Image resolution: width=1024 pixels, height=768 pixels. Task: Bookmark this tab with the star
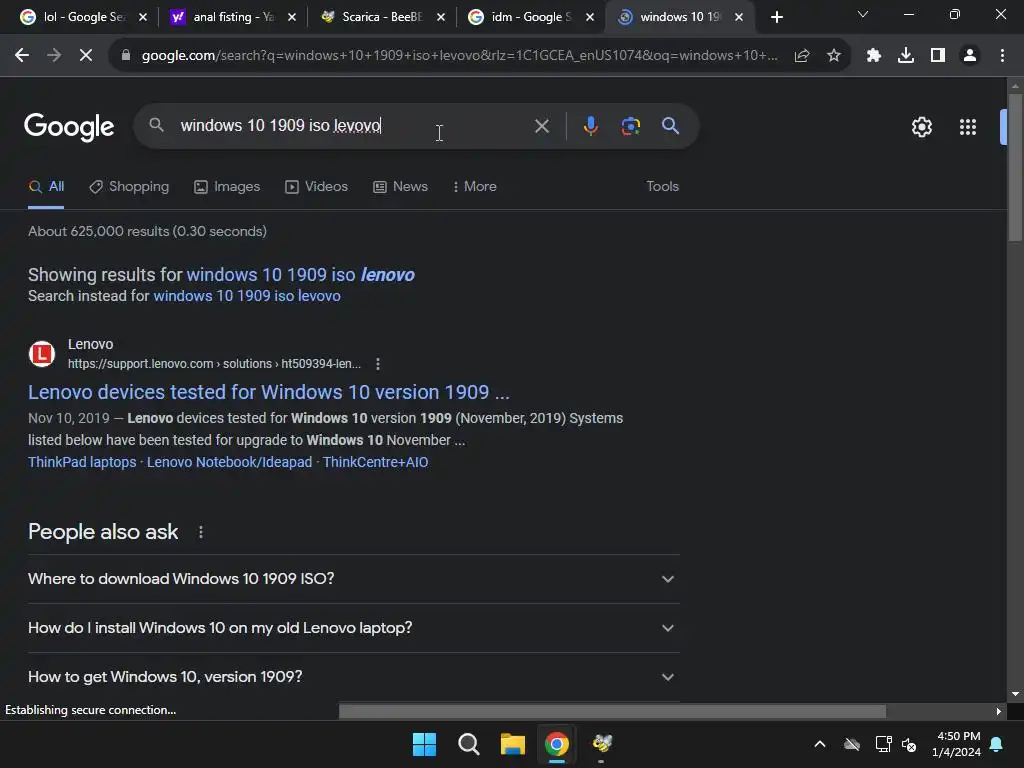(834, 56)
